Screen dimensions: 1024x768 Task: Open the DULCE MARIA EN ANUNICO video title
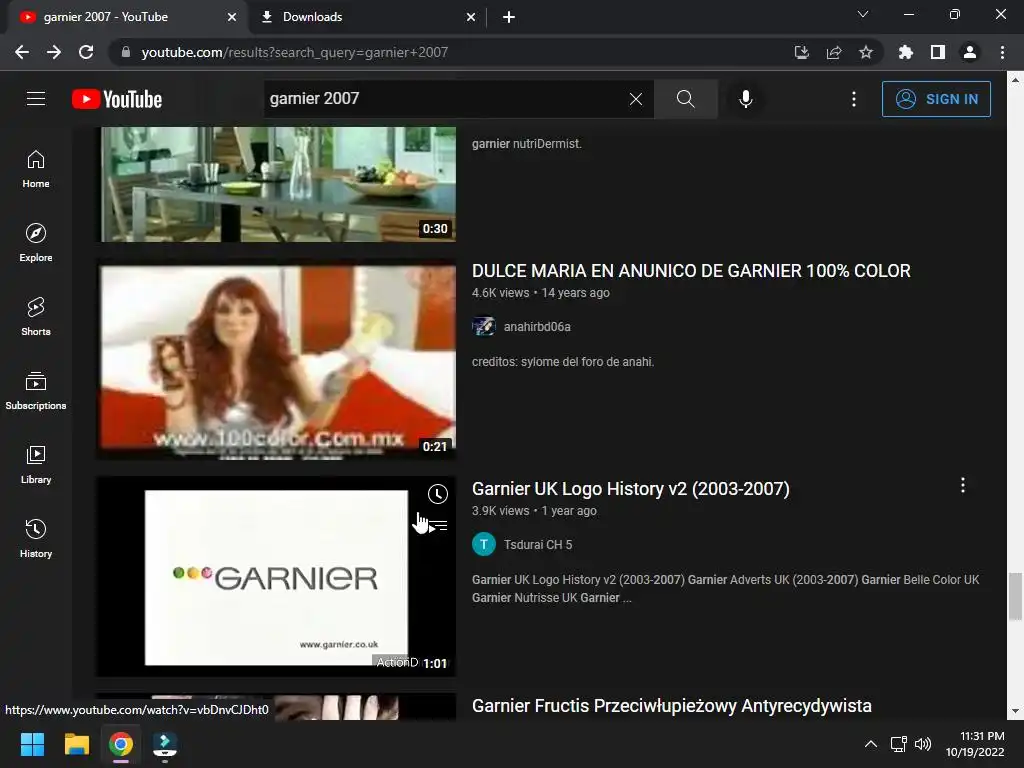coord(691,271)
